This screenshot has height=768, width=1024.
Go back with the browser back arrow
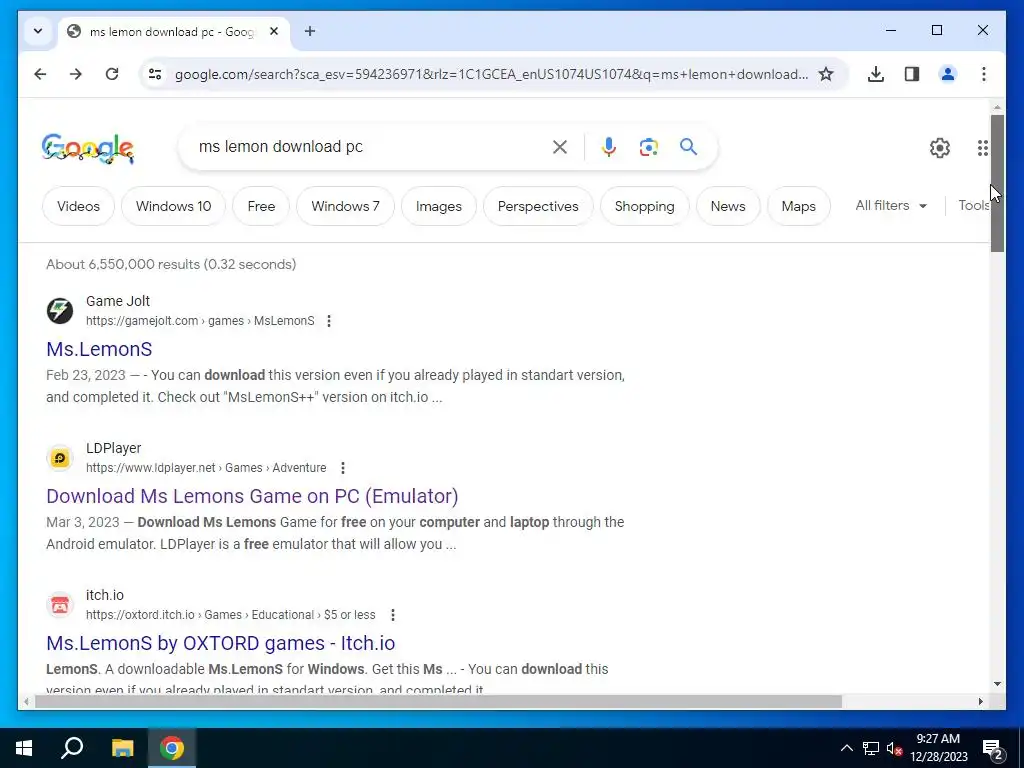pyautogui.click(x=40, y=74)
